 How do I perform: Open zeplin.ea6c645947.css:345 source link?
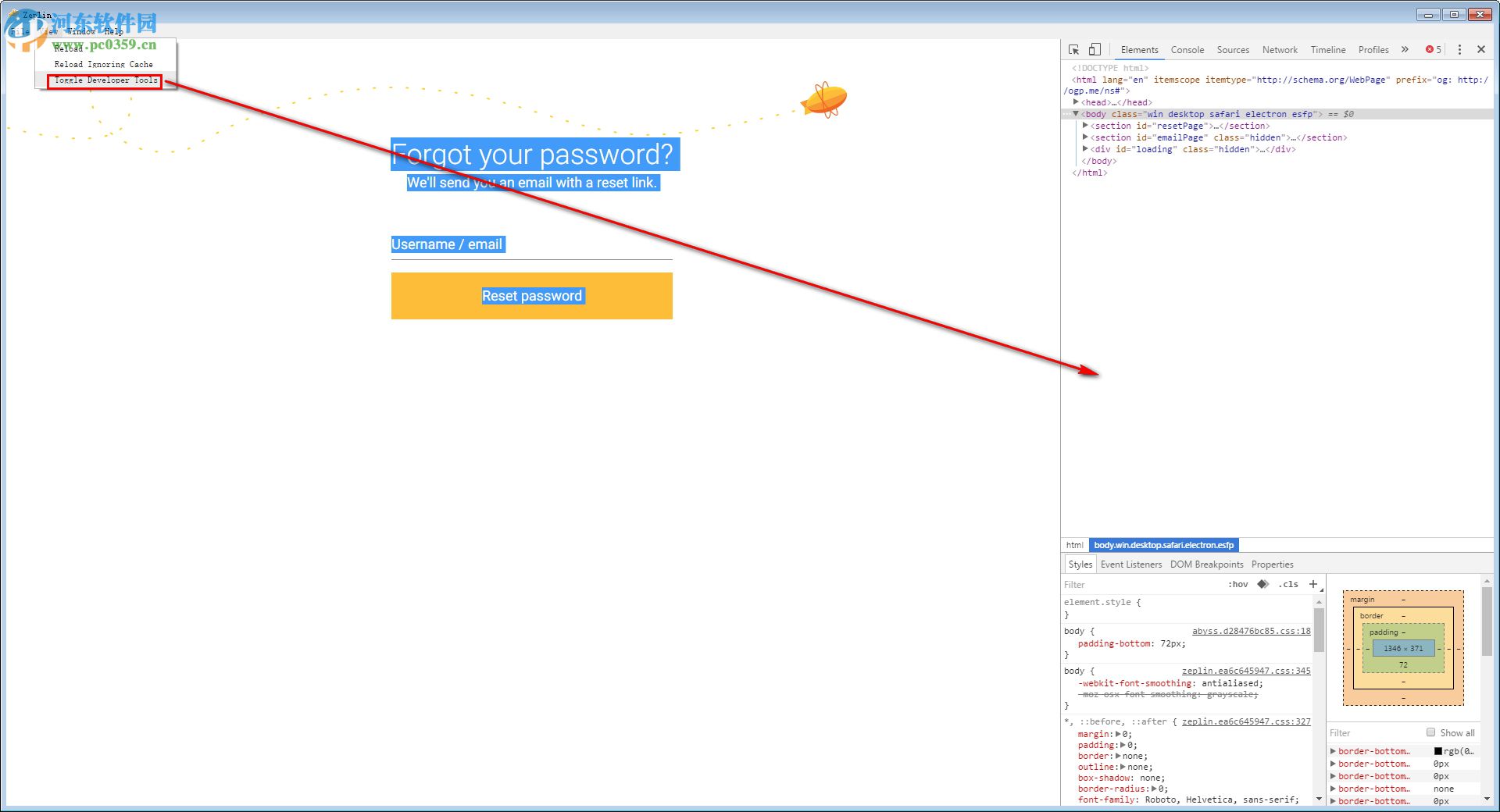coord(1246,671)
